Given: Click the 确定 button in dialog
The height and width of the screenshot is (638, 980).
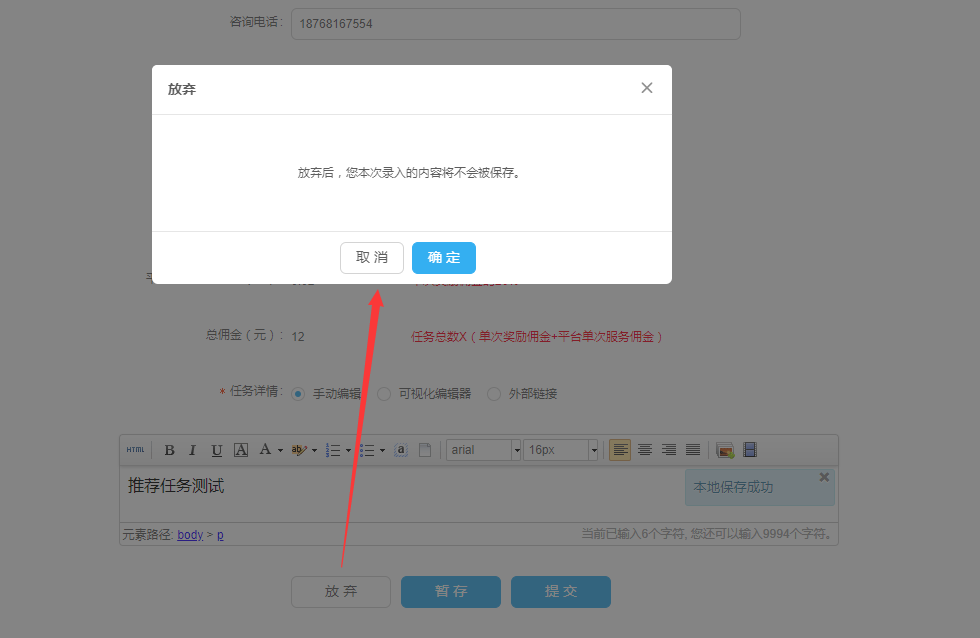Looking at the screenshot, I should pos(443,258).
